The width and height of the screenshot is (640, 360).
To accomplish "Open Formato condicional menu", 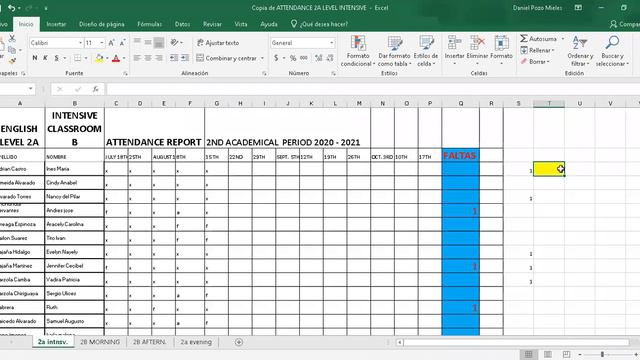I will [x=358, y=51].
